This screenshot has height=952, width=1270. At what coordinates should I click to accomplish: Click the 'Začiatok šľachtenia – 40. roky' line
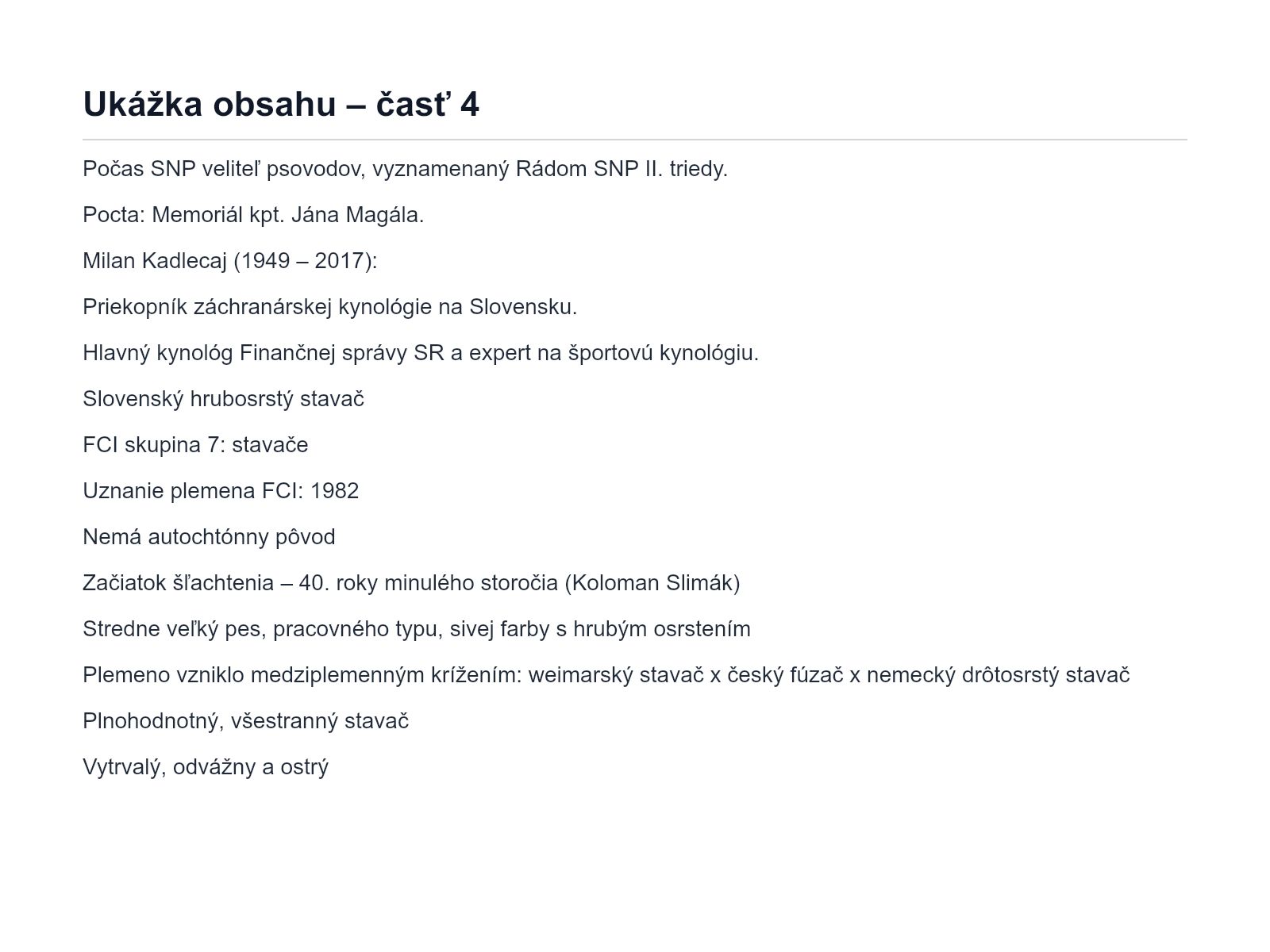[411, 583]
